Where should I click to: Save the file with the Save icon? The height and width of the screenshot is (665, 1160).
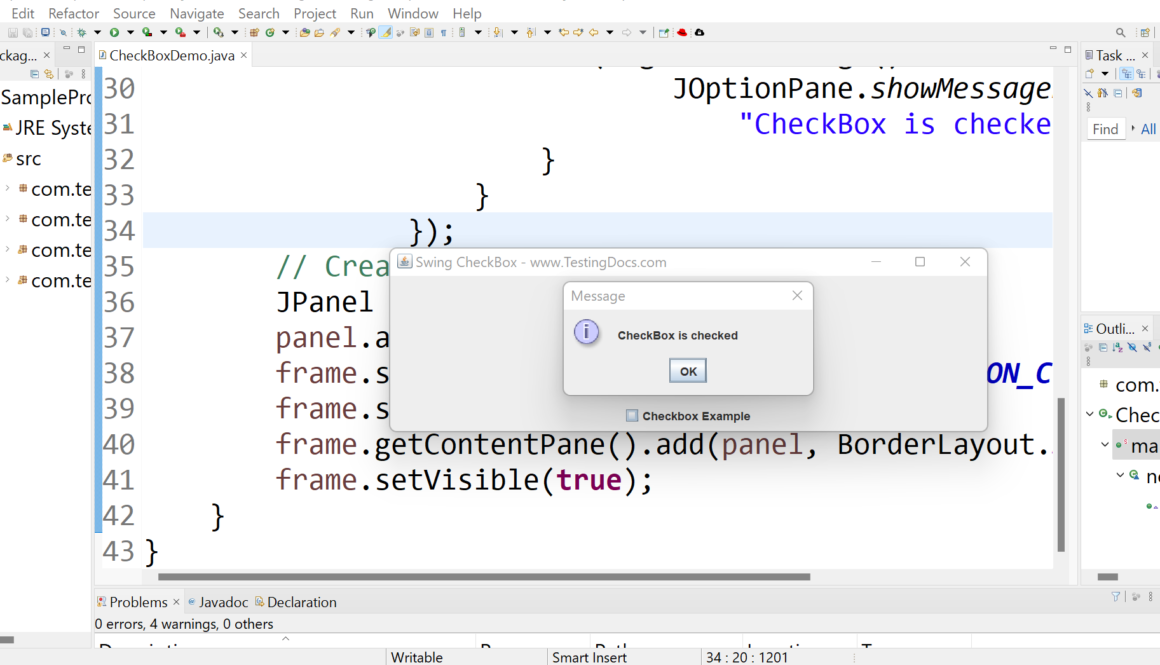click(x=13, y=32)
